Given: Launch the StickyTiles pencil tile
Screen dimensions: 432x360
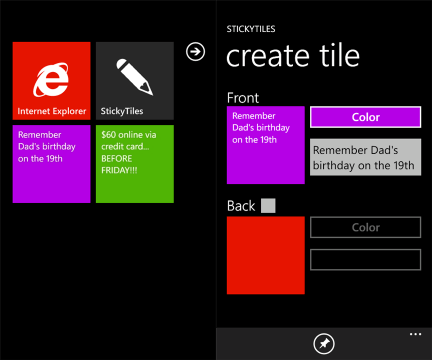Looking at the screenshot, I should pos(135,81).
